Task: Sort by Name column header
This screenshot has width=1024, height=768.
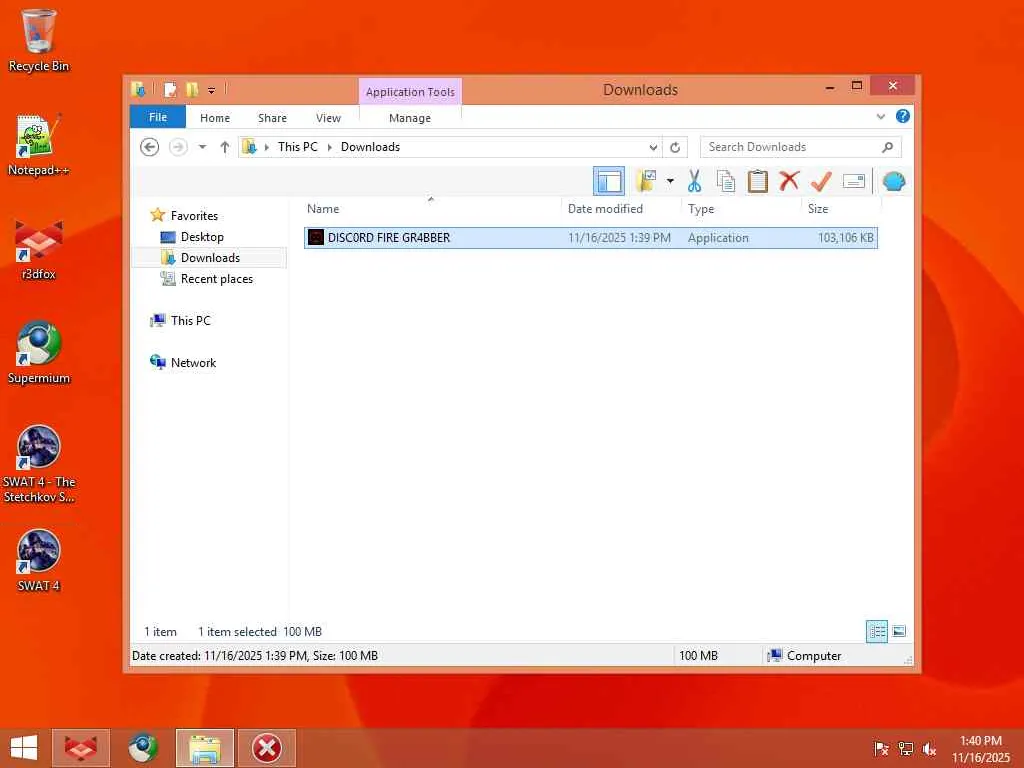Action: [x=431, y=208]
